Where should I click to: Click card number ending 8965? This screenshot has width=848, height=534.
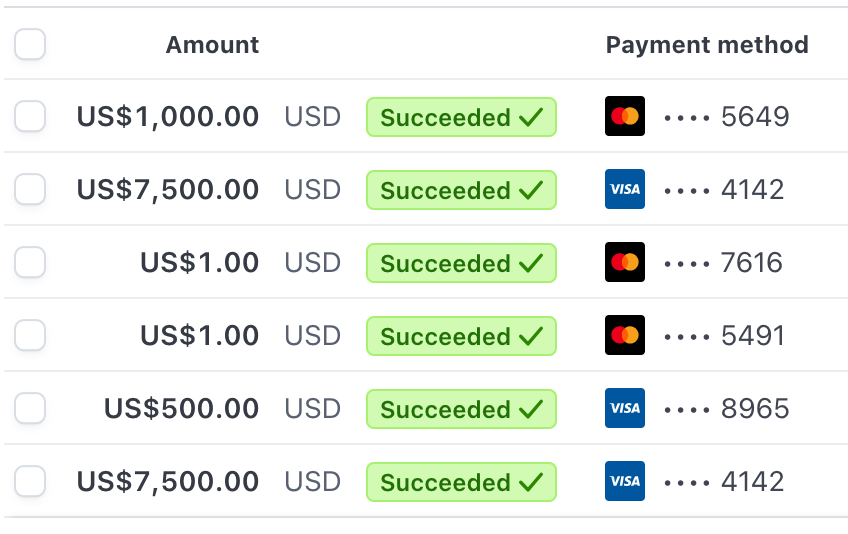pyautogui.click(x=727, y=409)
